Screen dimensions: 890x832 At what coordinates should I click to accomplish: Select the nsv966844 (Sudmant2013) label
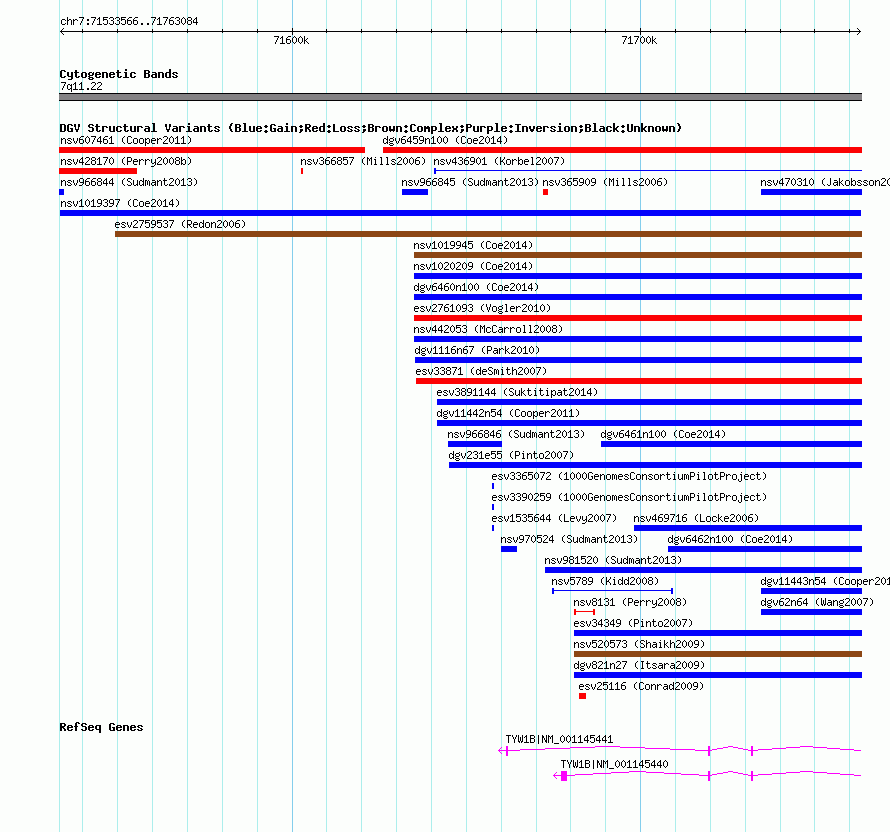129,182
